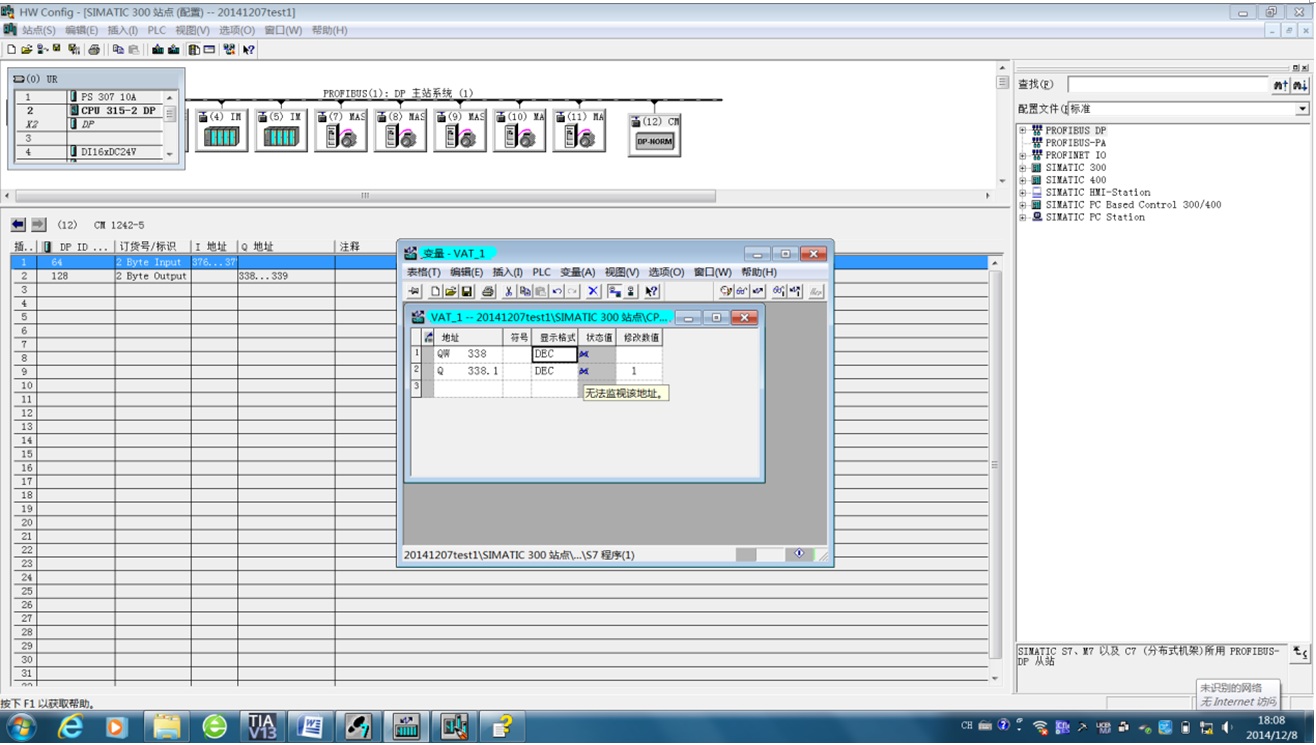Click the Help pointer icon in VAT_1 toolbar

tap(652, 291)
